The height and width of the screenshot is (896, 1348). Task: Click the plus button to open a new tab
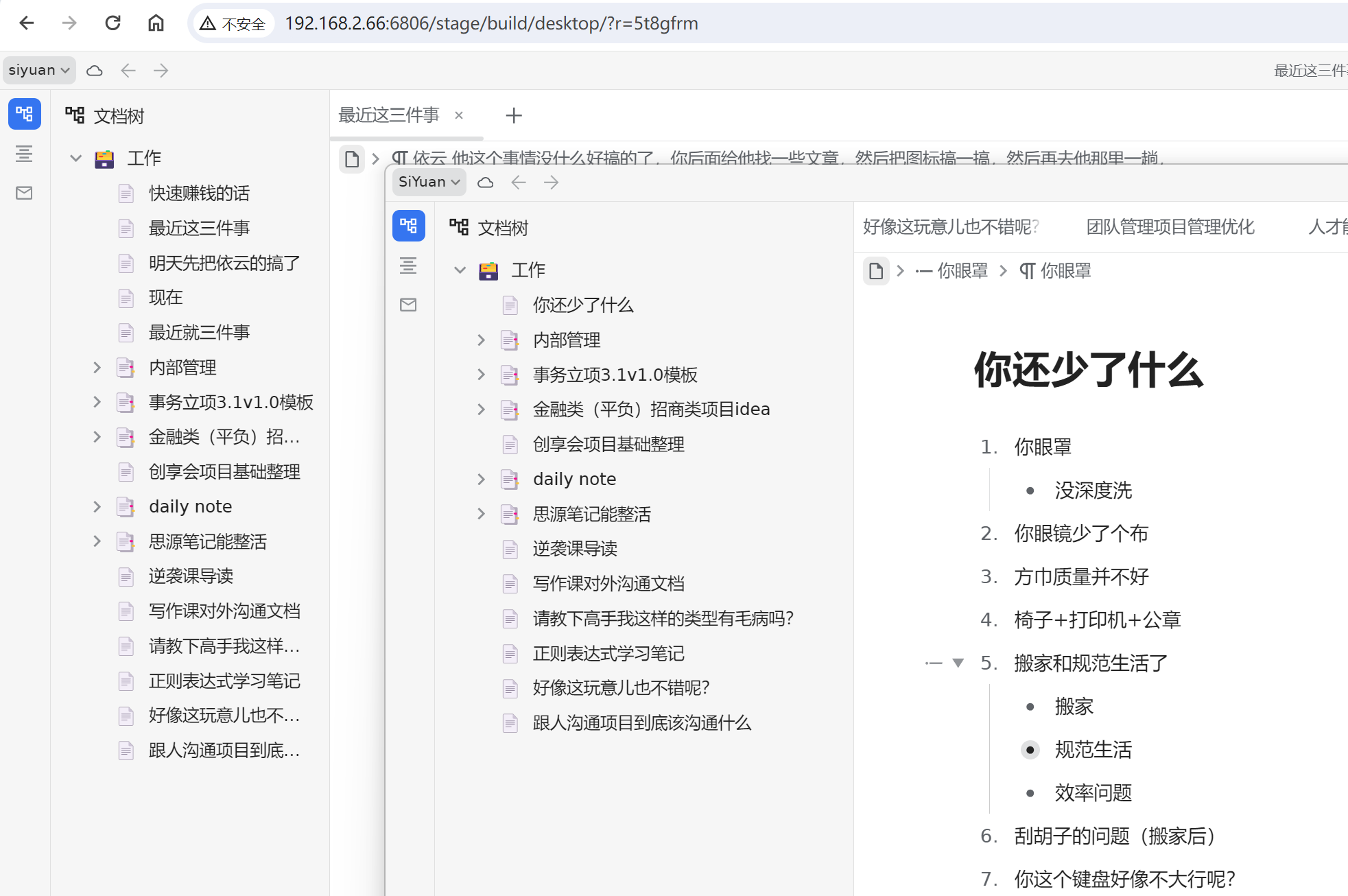tap(513, 115)
